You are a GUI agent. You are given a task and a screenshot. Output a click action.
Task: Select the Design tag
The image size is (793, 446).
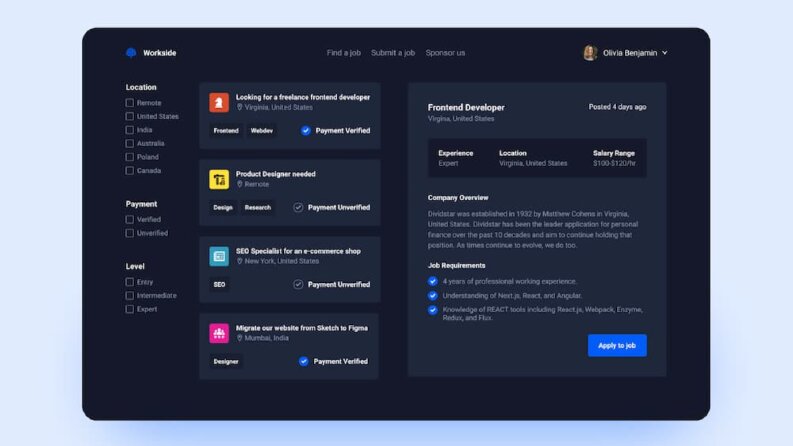[x=223, y=207]
